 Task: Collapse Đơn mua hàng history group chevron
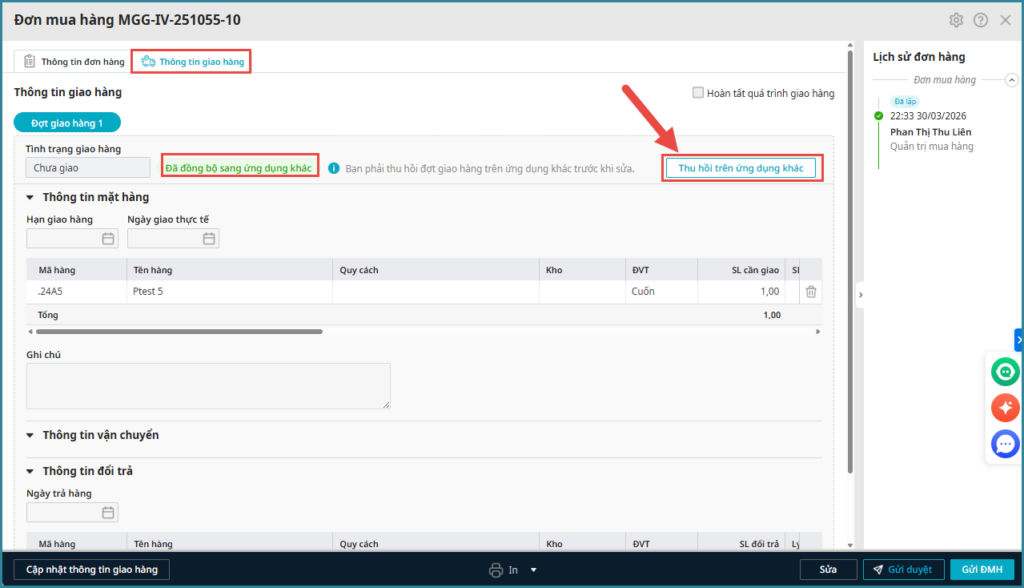(x=1012, y=80)
